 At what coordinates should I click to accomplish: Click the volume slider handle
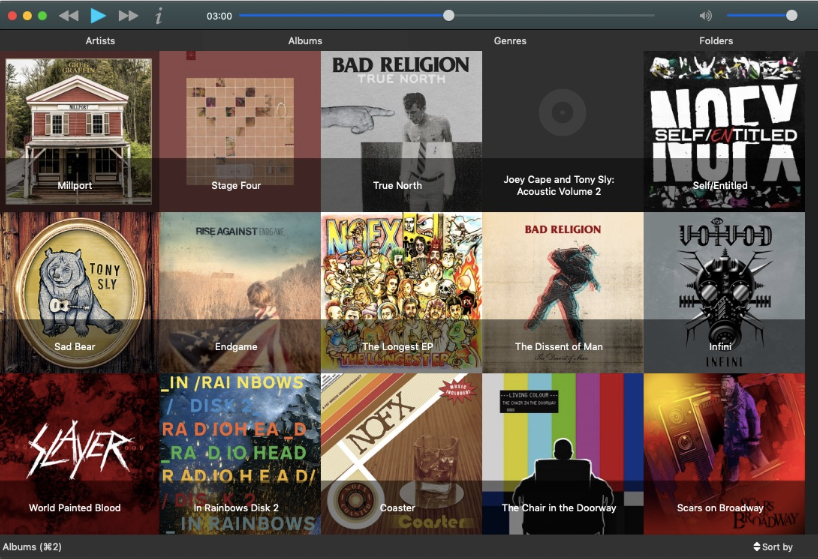pos(791,16)
